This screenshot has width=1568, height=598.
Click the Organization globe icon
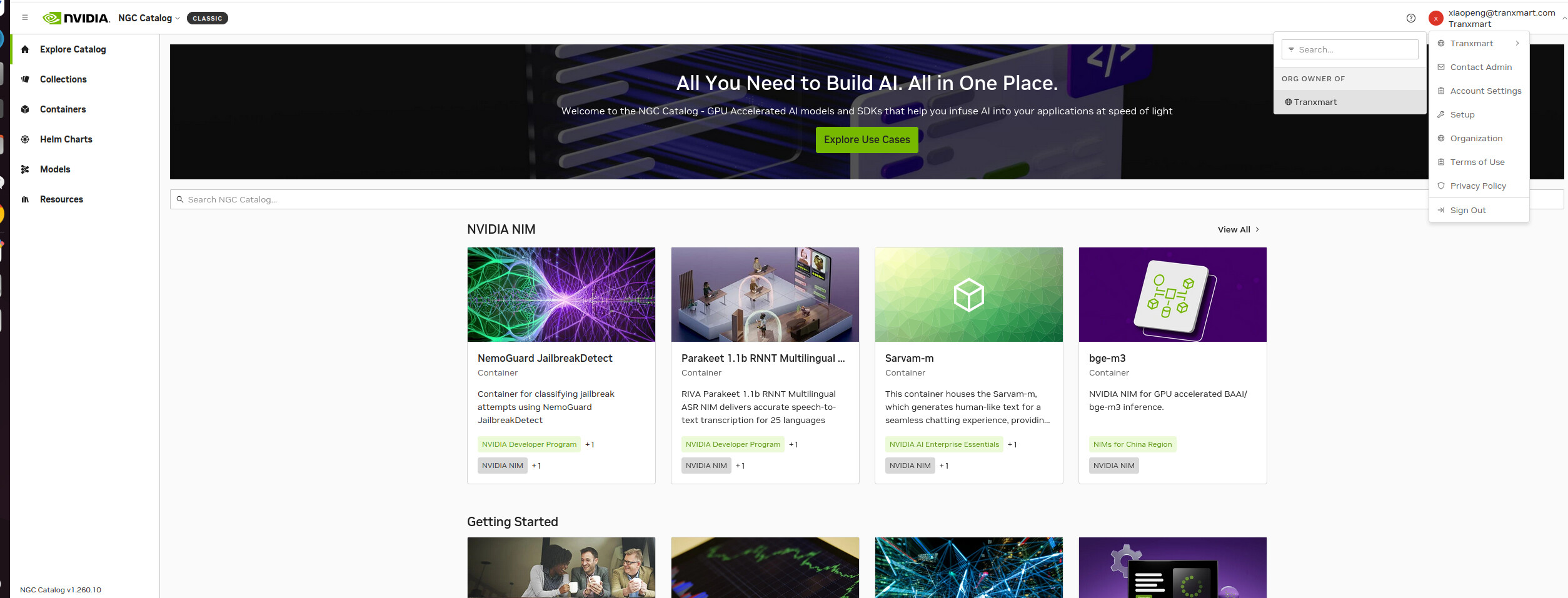click(x=1440, y=138)
